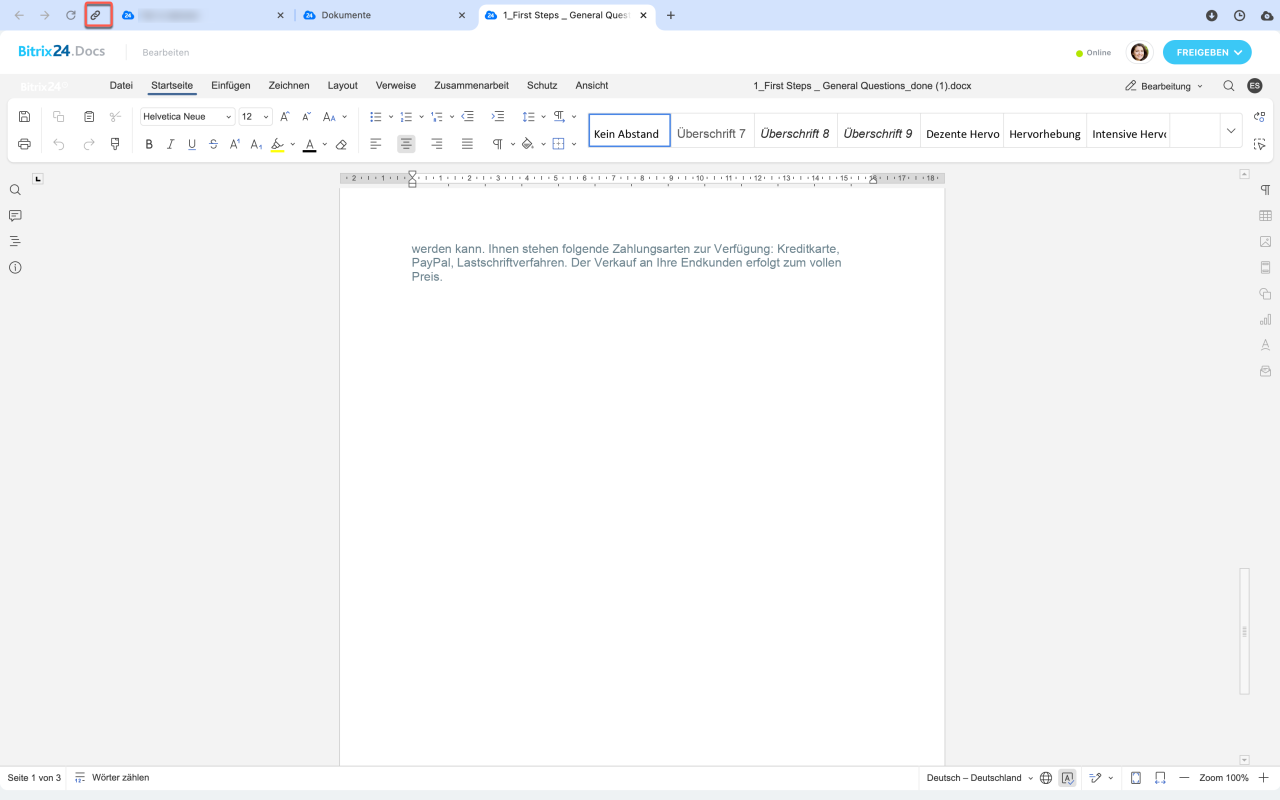Expand the font size 12 dropdown
The width and height of the screenshot is (1280, 800).
[x=255, y=117]
